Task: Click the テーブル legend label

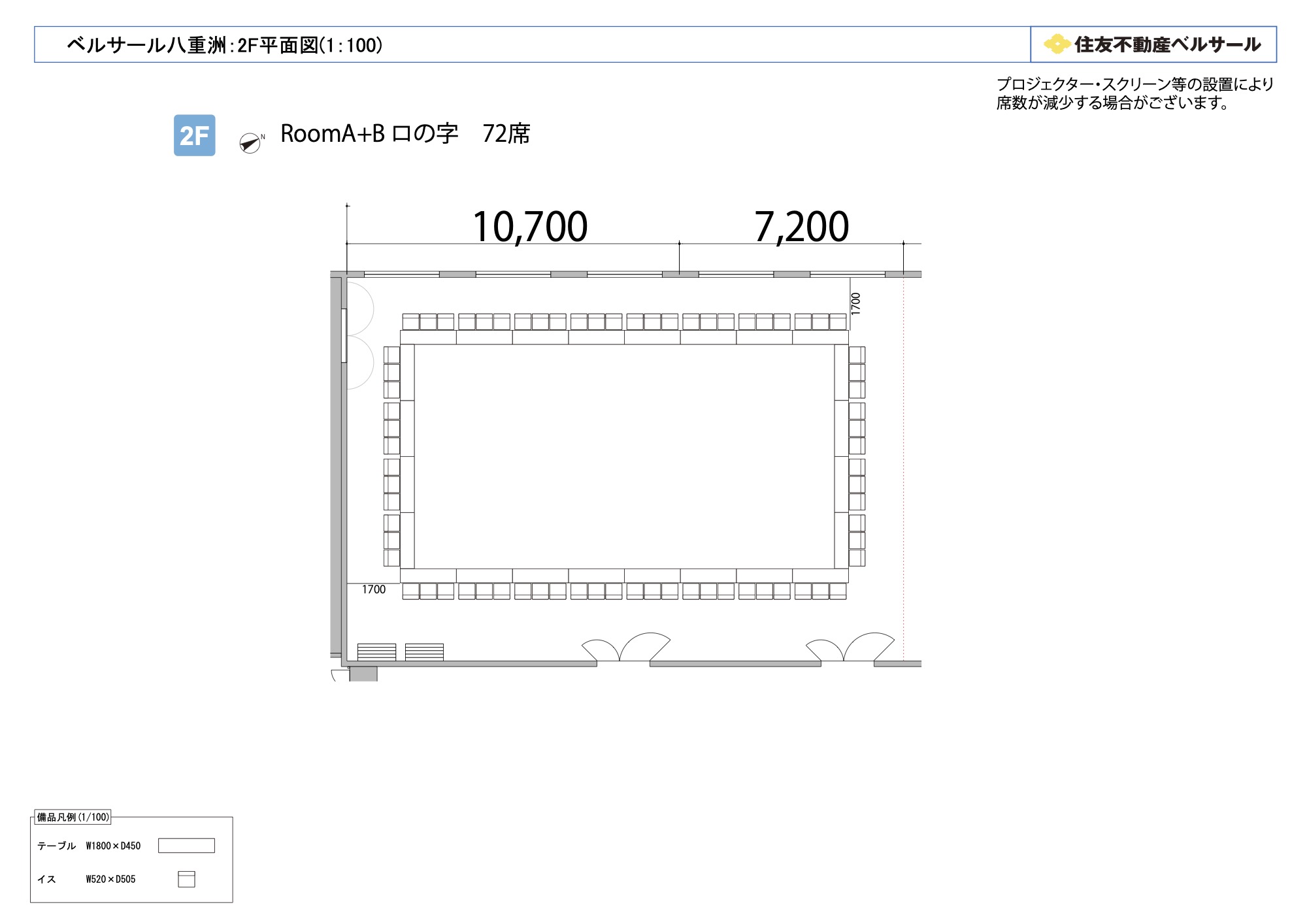Action: pyautogui.click(x=57, y=846)
